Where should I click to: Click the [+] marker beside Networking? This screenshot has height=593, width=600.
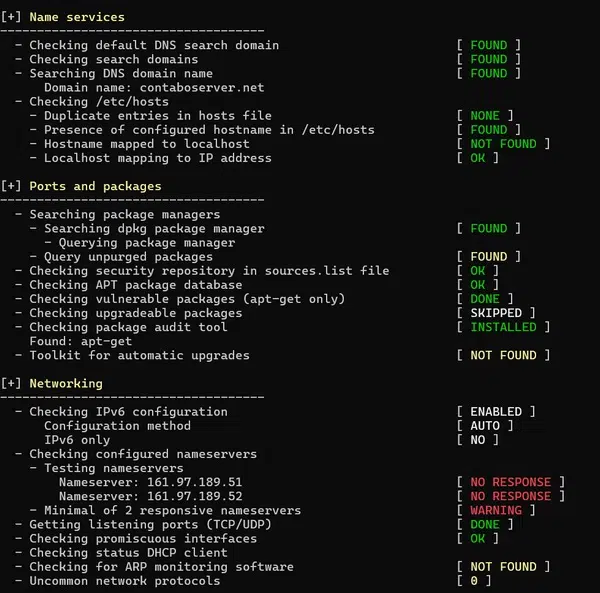point(12,383)
